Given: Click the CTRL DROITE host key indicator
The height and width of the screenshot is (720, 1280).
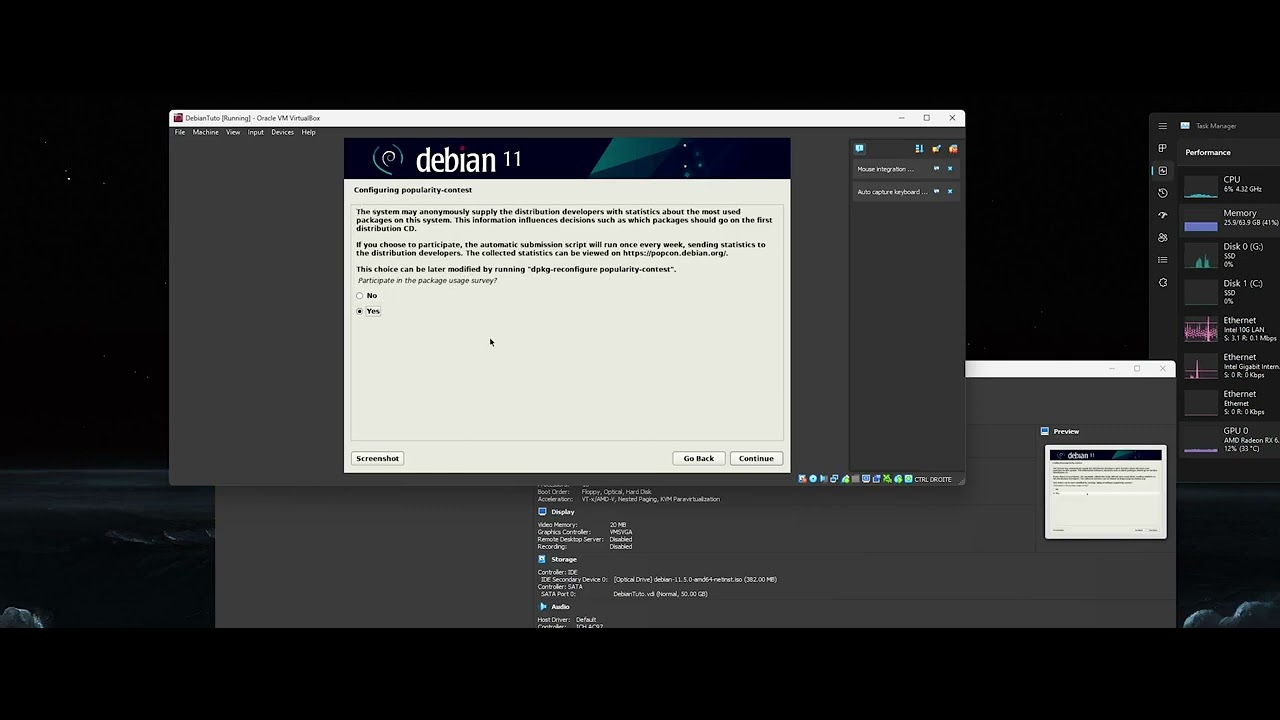Looking at the screenshot, I should (x=933, y=479).
